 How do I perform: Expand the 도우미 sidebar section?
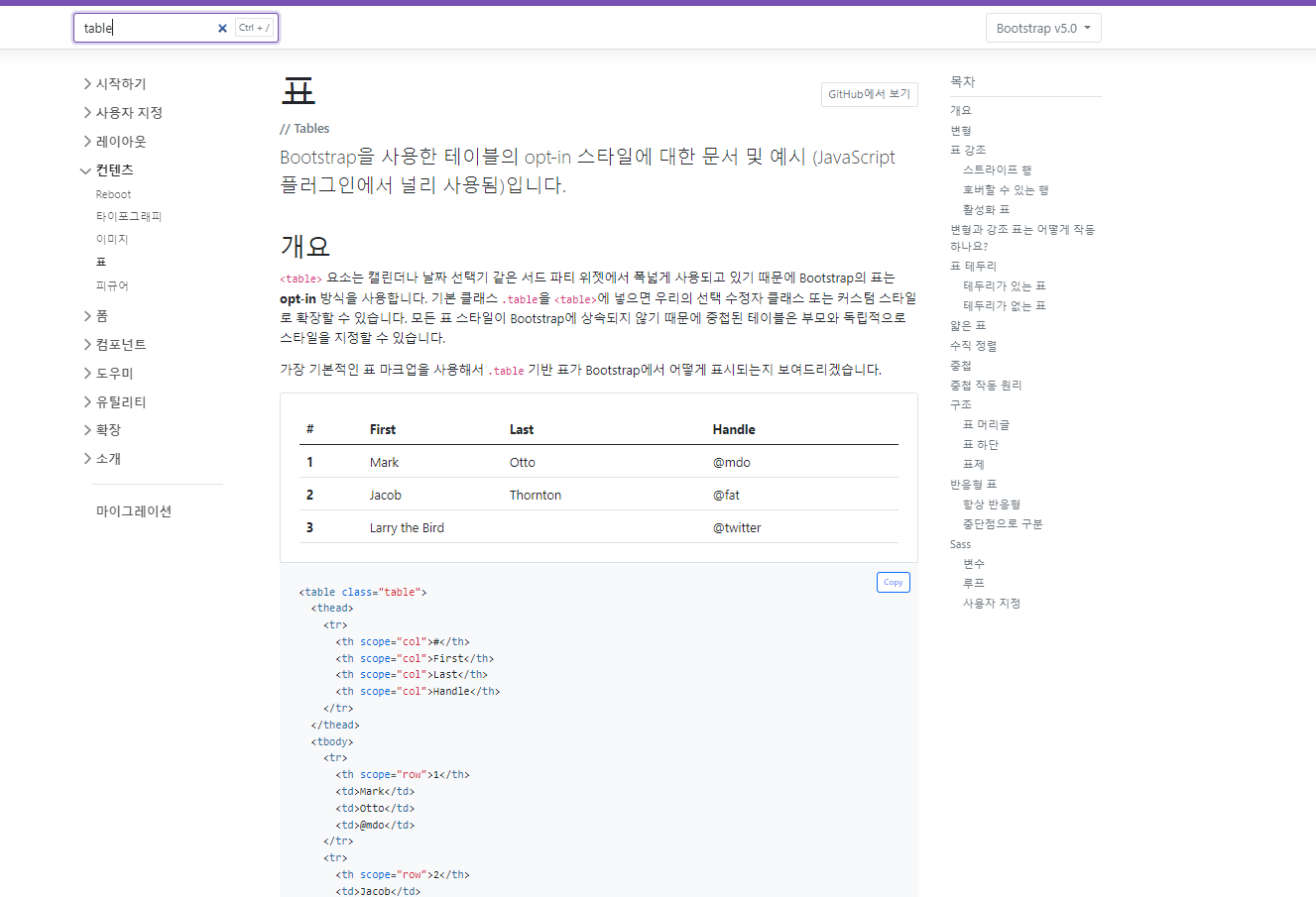109,374
